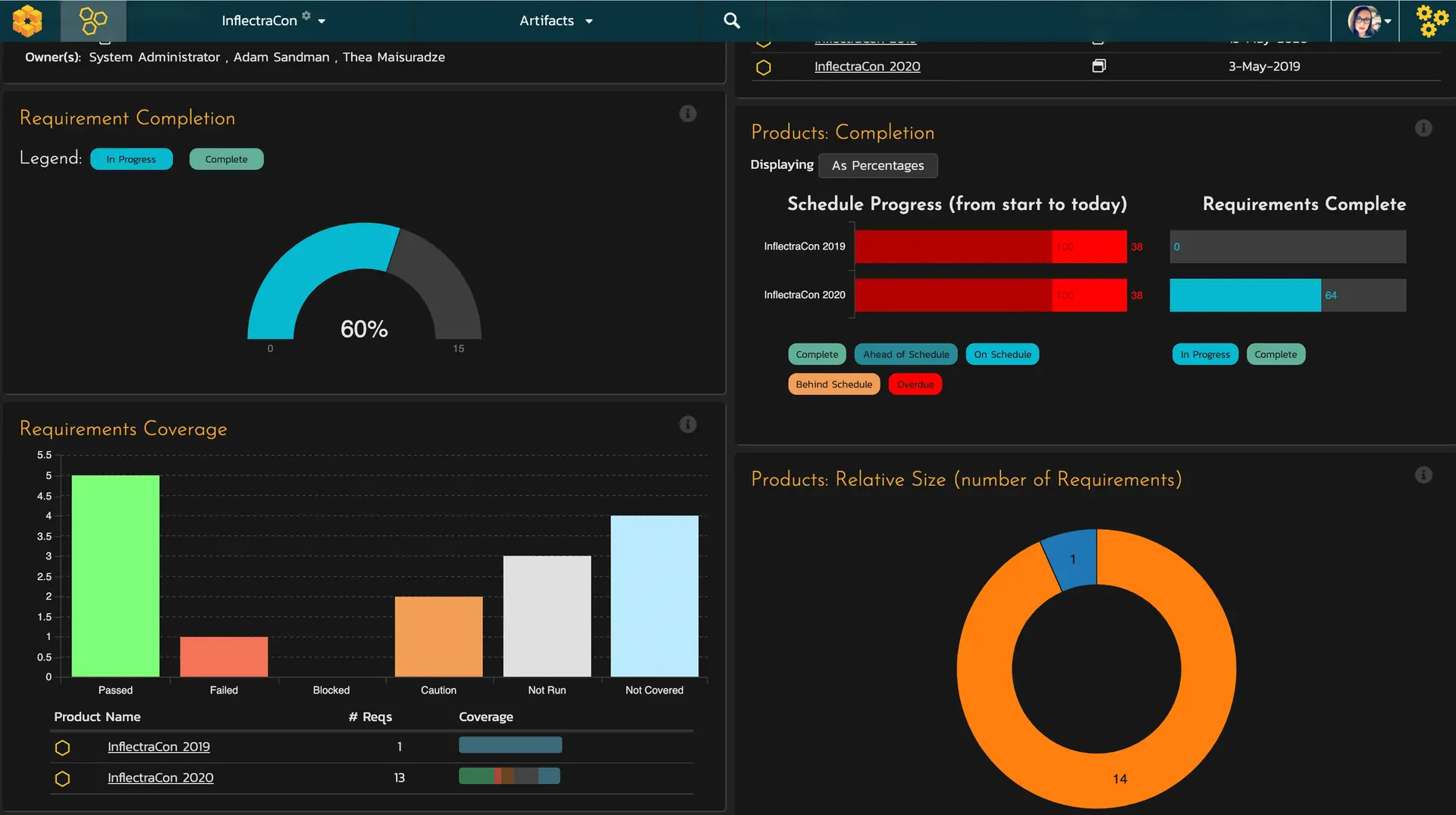
Task: Click the search magnifier icon
Action: (731, 20)
